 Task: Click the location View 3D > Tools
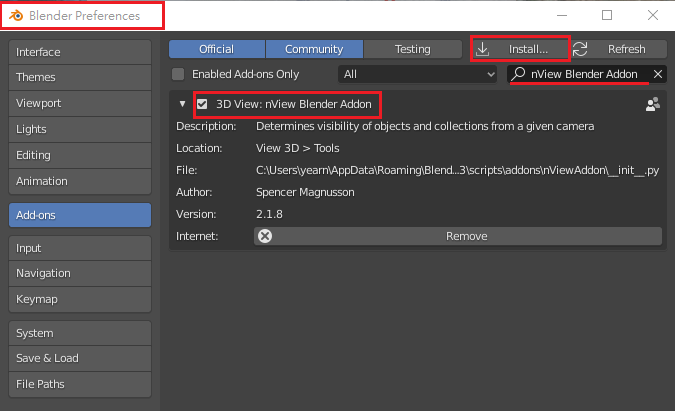(x=297, y=148)
